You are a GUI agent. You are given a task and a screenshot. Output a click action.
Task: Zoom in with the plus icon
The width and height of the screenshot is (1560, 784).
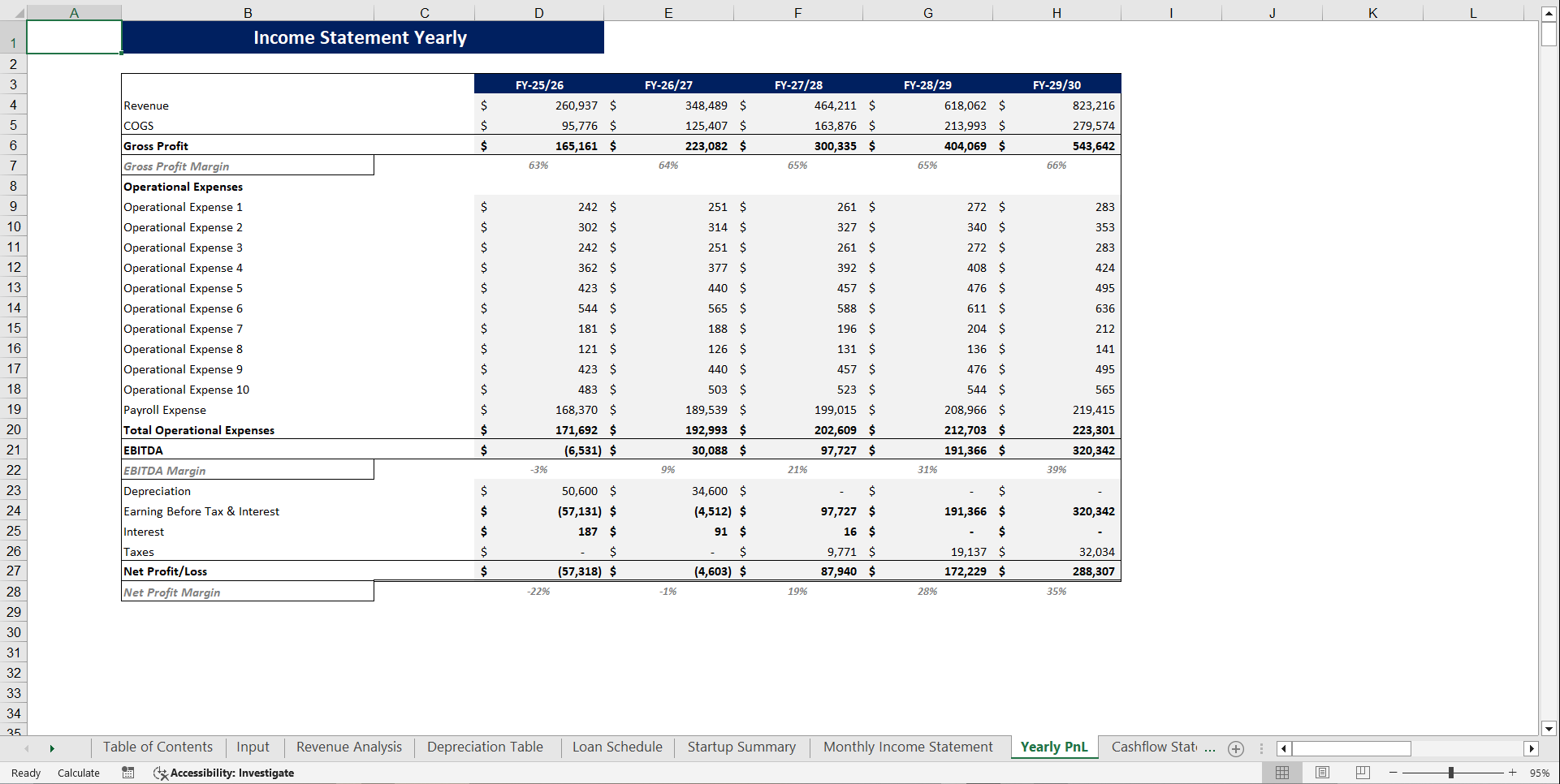[1512, 773]
